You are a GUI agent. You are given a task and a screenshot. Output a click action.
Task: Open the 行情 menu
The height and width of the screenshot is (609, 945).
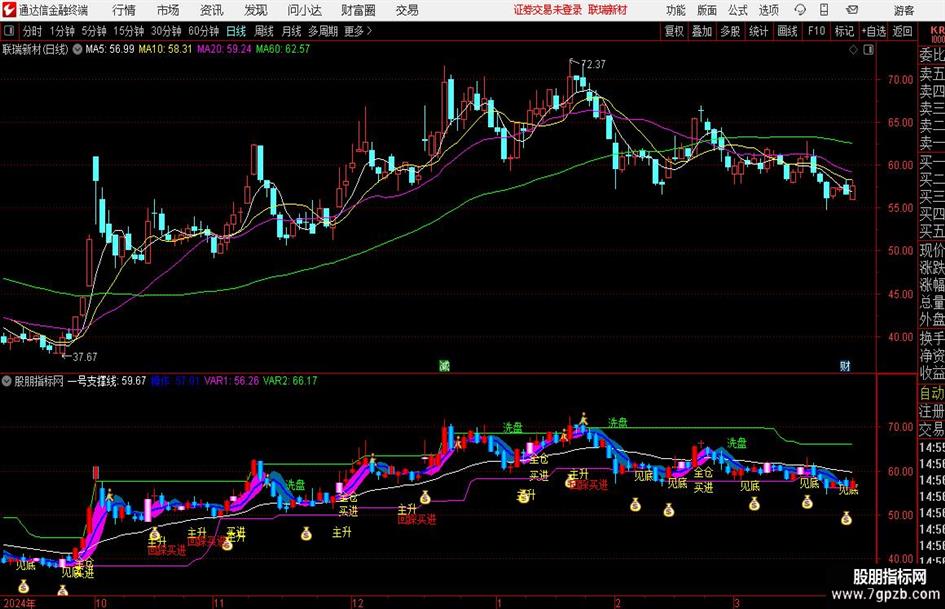(124, 10)
